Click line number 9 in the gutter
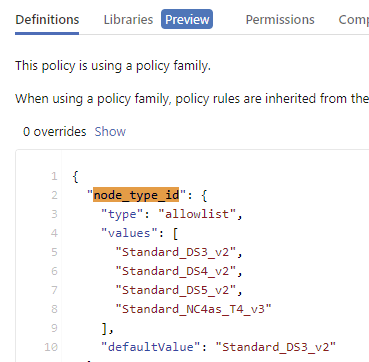The height and width of the screenshot is (362, 369). coord(54,328)
